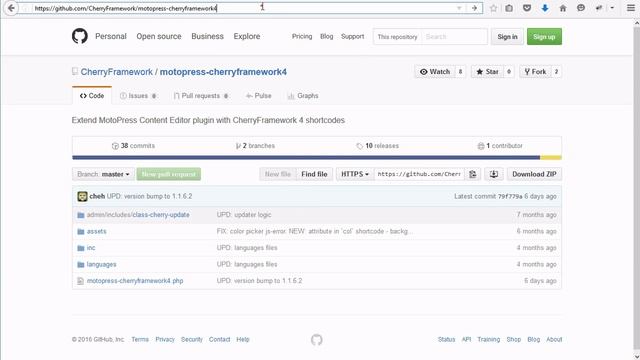
Task: Open the Personal menu item
Action: [111, 36]
